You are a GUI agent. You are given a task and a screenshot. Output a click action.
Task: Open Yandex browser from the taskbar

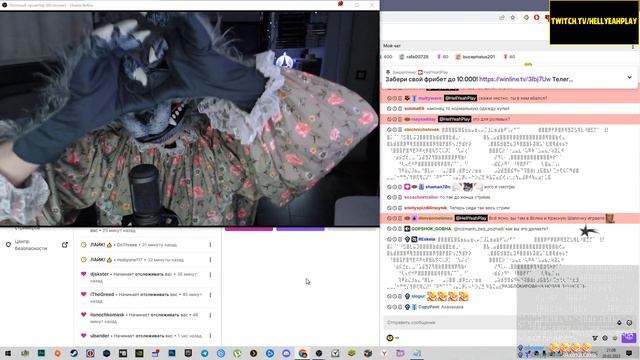tap(384, 353)
